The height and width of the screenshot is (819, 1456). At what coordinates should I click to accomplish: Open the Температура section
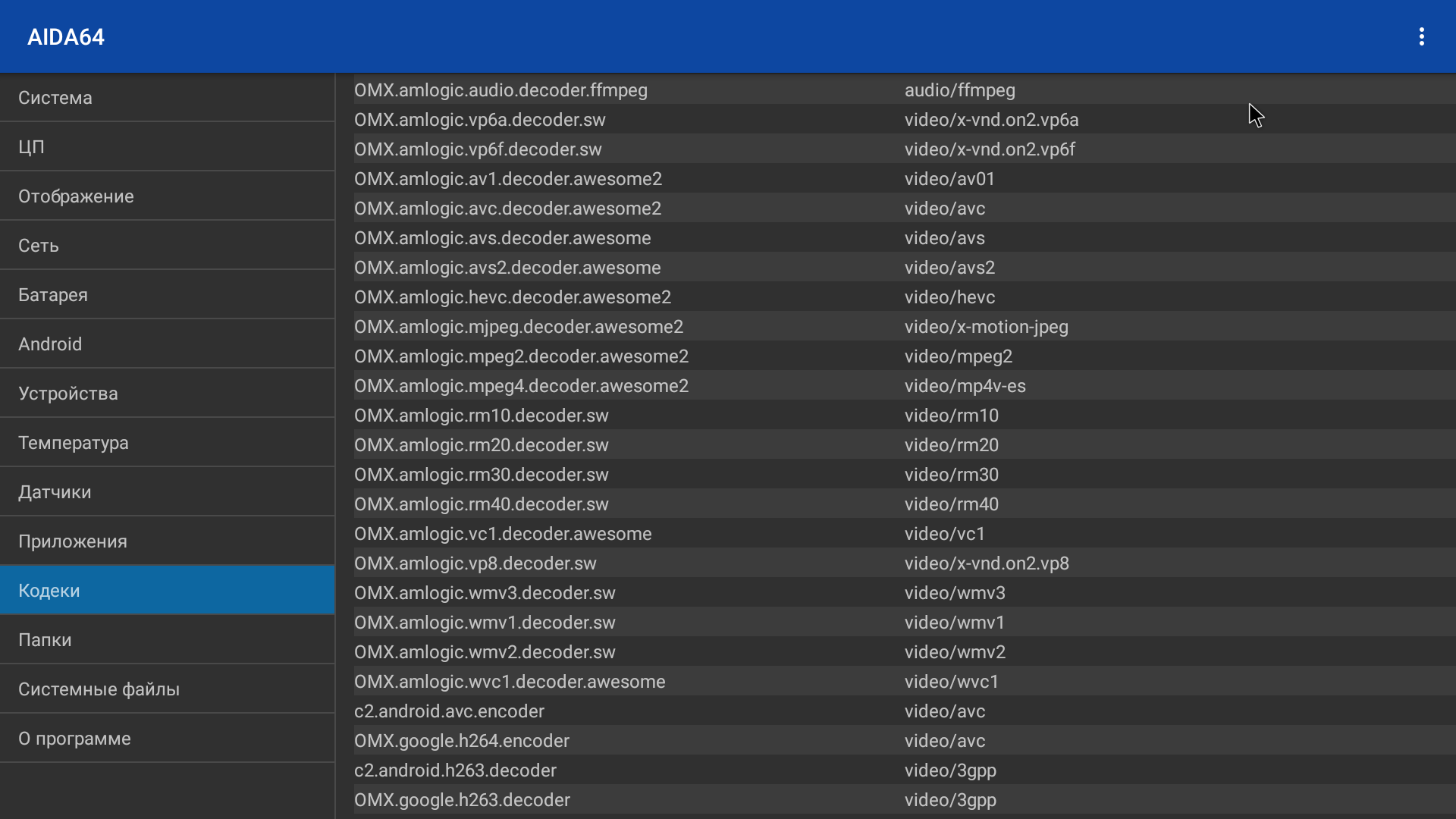click(x=167, y=443)
